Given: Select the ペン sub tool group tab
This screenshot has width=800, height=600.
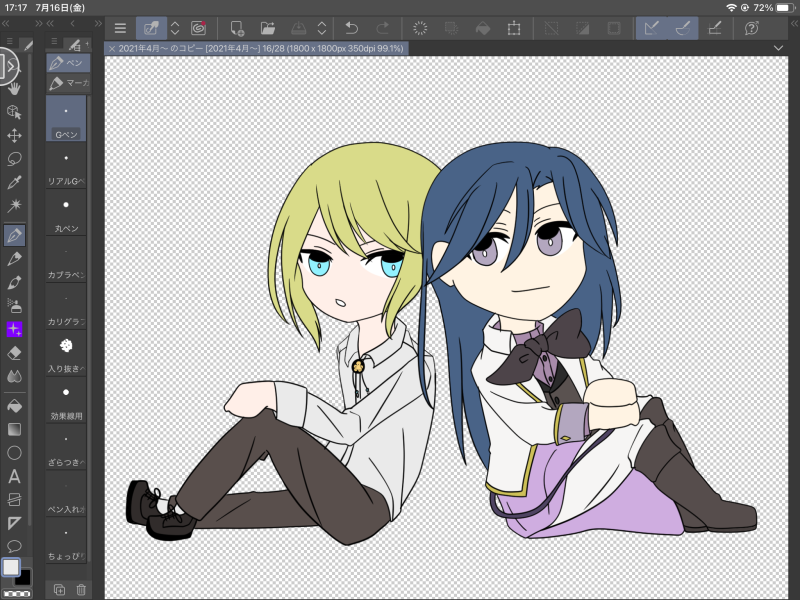Looking at the screenshot, I should pos(68,63).
